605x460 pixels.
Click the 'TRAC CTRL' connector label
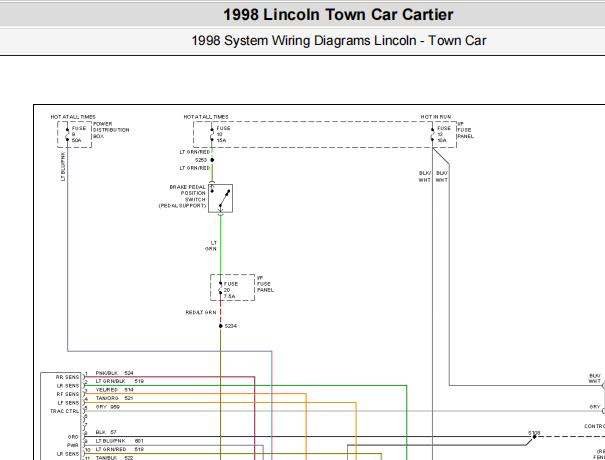64,411
